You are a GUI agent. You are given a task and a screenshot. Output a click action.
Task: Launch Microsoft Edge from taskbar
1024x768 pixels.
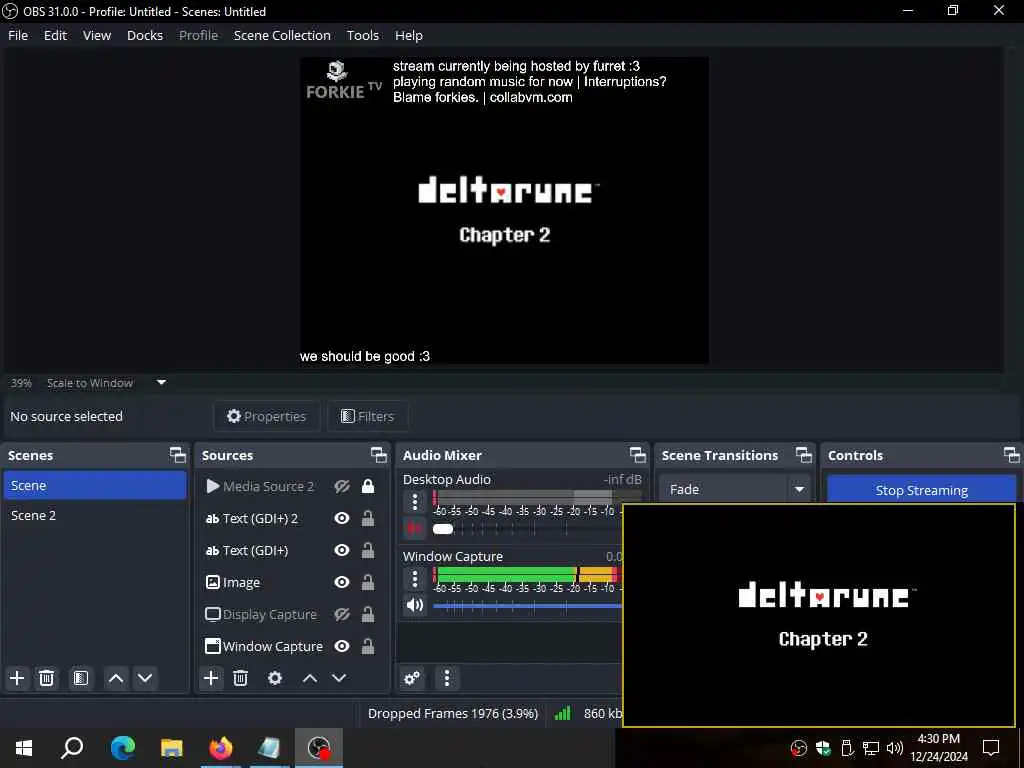[122, 748]
